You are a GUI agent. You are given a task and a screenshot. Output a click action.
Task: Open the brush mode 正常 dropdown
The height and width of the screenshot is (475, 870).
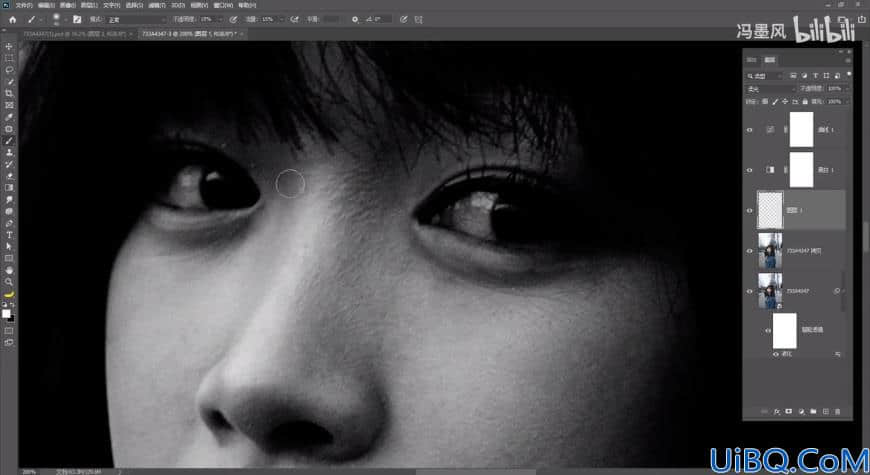pos(136,19)
